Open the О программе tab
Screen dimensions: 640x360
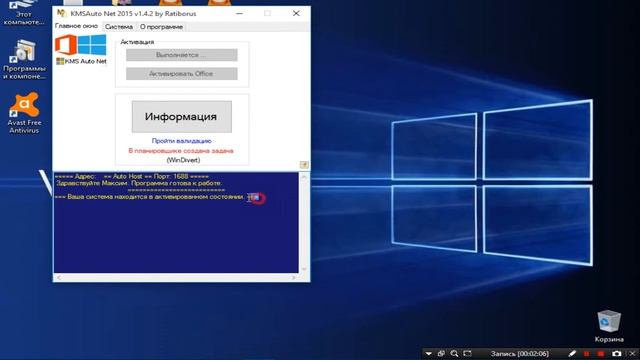[x=161, y=27]
